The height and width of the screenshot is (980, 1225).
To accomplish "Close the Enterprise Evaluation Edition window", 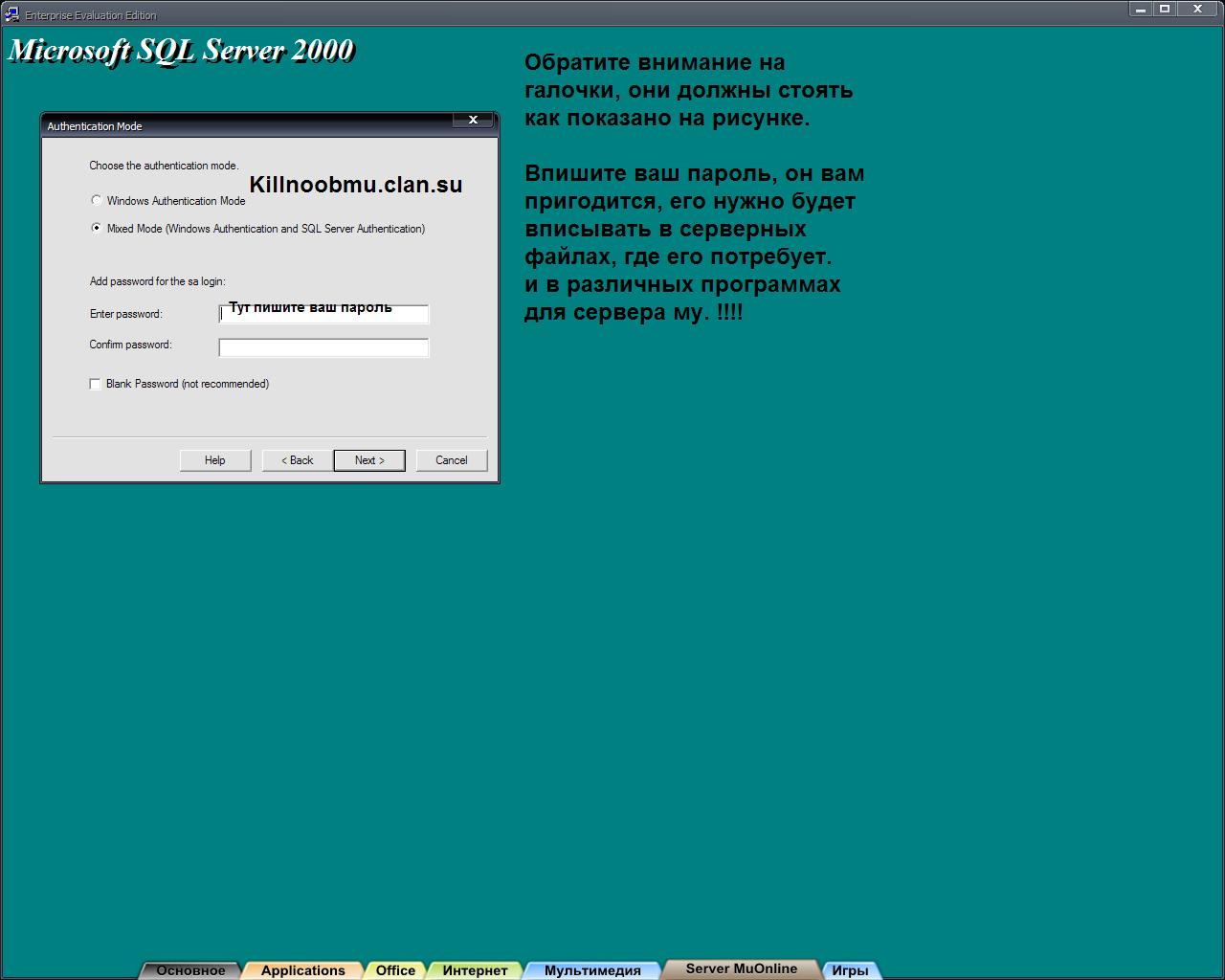I will (1197, 9).
